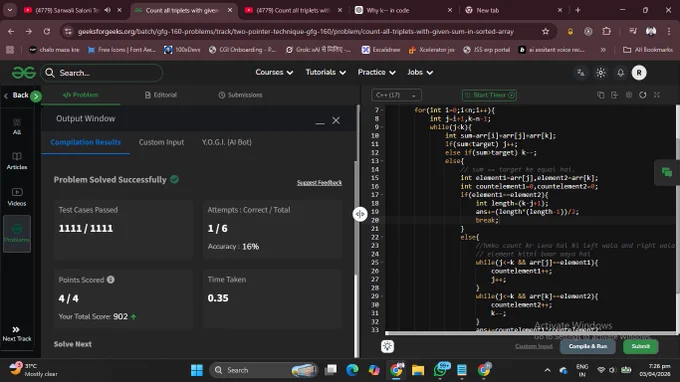Screen dimensions: 680x382
Task: Click the lightbulb hint icon below editor
Action: click(387, 346)
